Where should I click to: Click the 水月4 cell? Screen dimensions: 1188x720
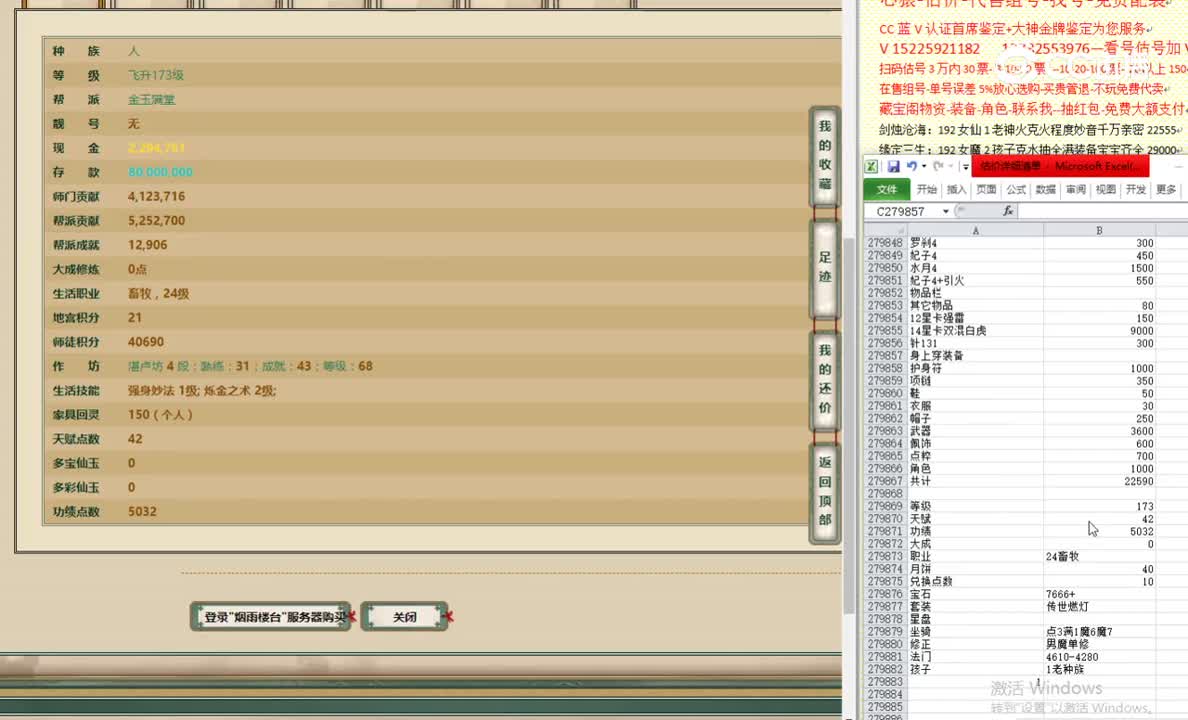pyautogui.click(x=975, y=268)
